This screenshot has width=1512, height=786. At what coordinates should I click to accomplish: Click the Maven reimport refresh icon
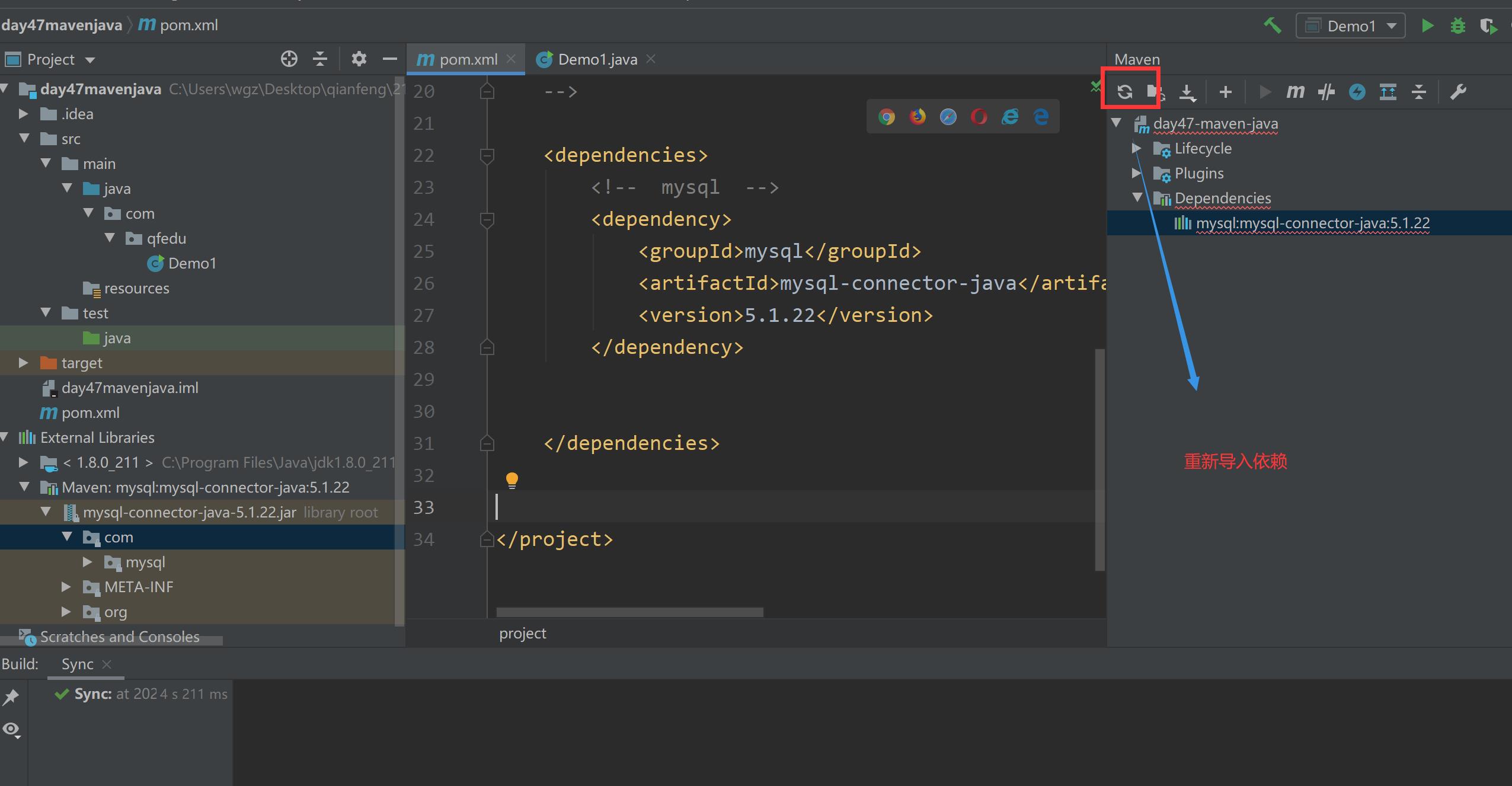[x=1124, y=92]
